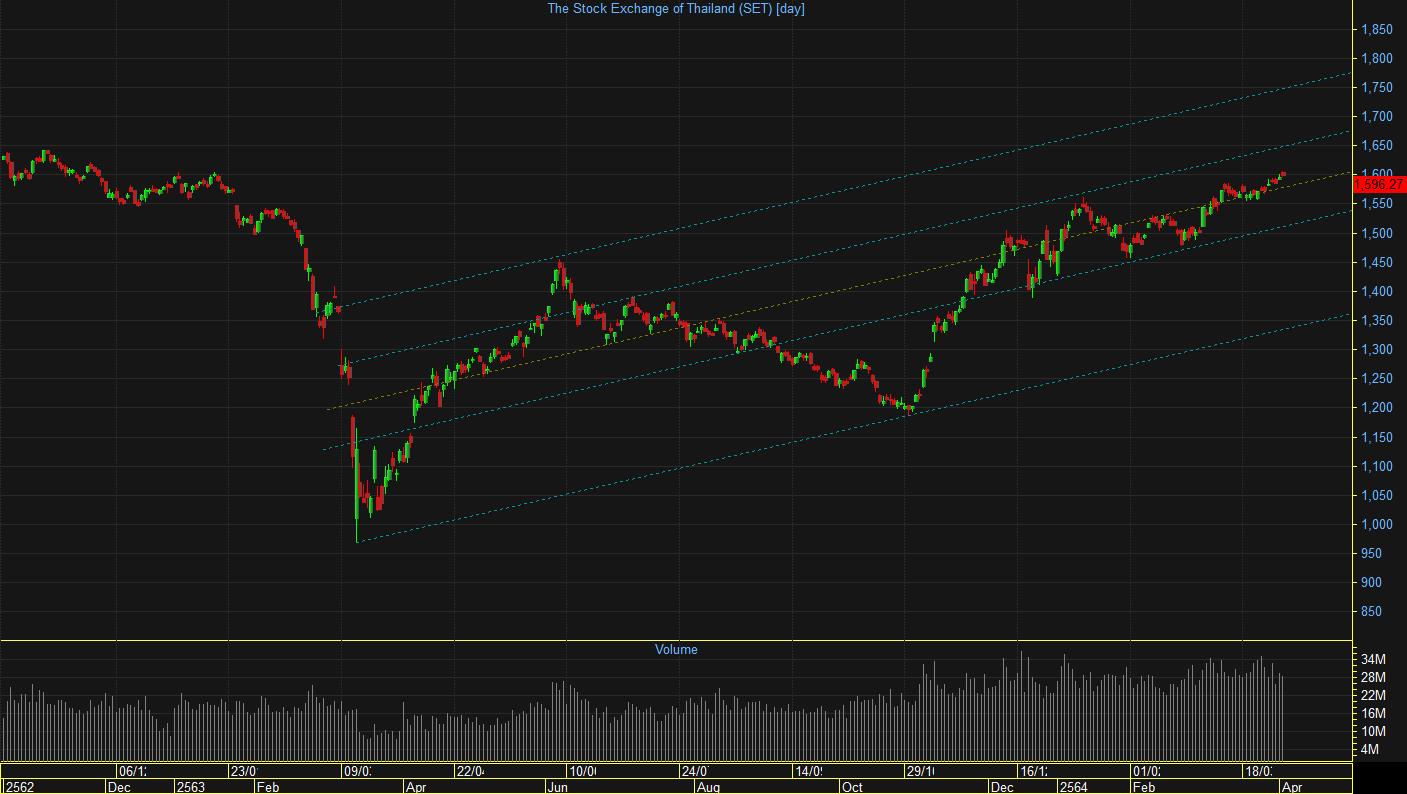The width and height of the screenshot is (1407, 794).
Task: Click the 1,550 price axis label
Action: (x=1377, y=204)
